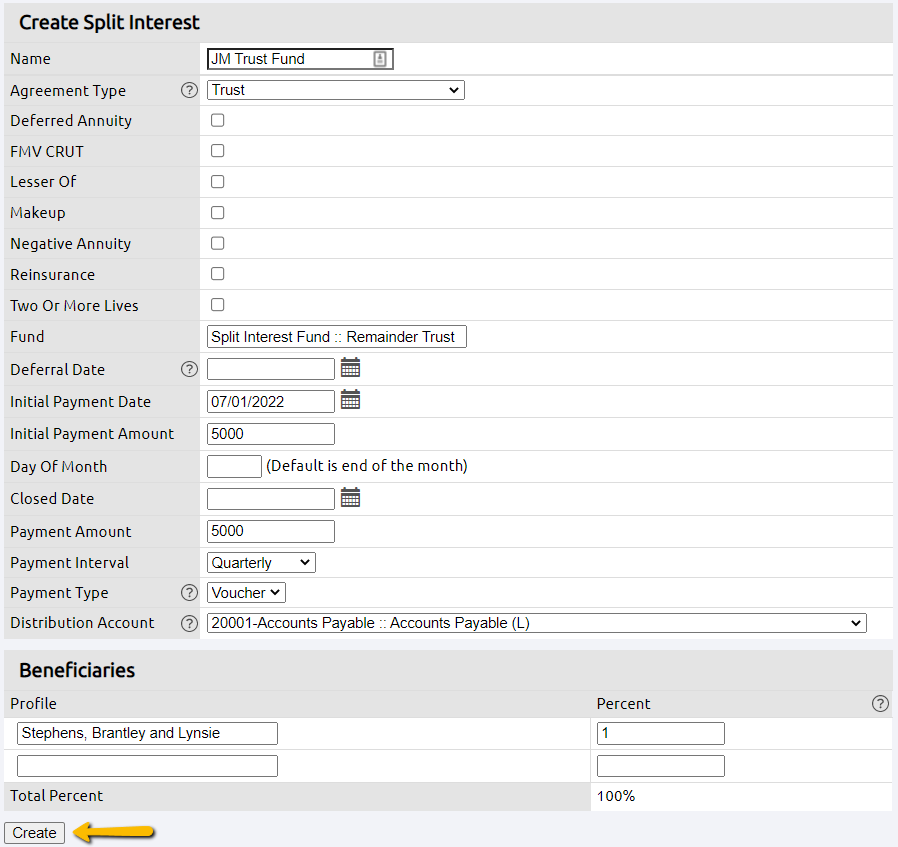Open the Payment Type Voucher dropdown
Viewport: 898px width, 847px height.
246,593
